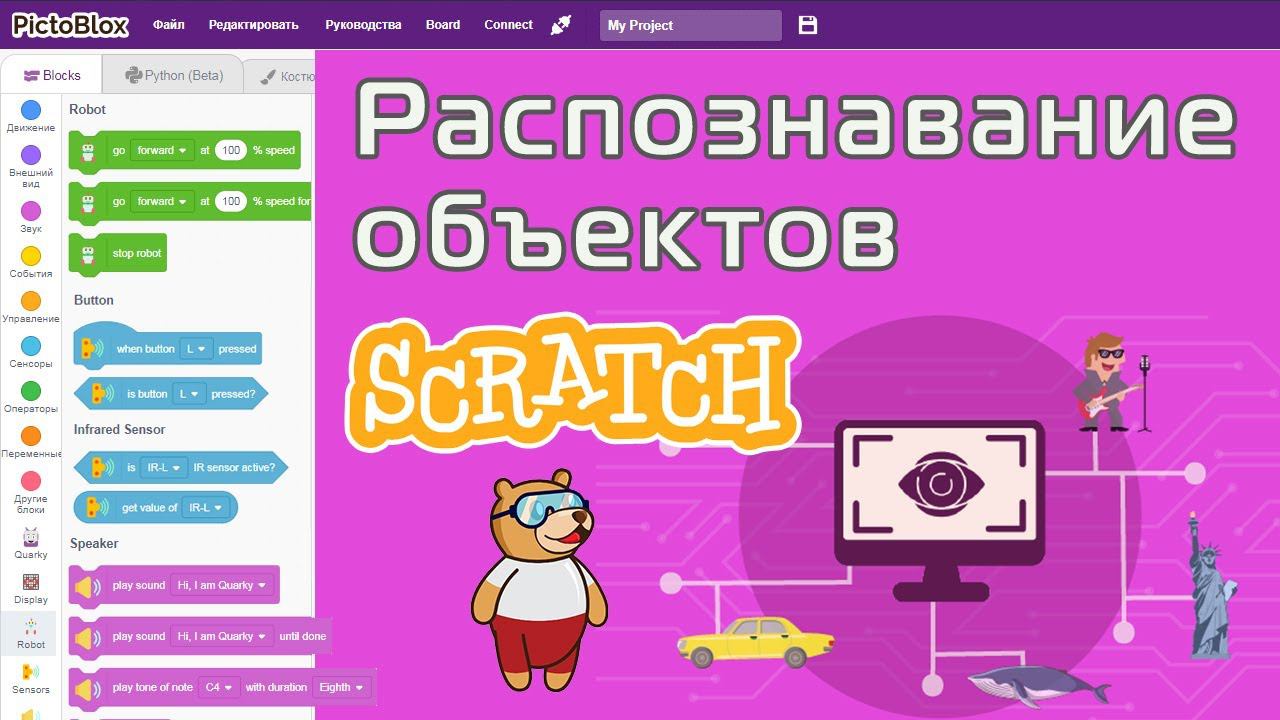Save the project with the floppy disk icon
This screenshot has height=720, width=1280.
[x=808, y=25]
